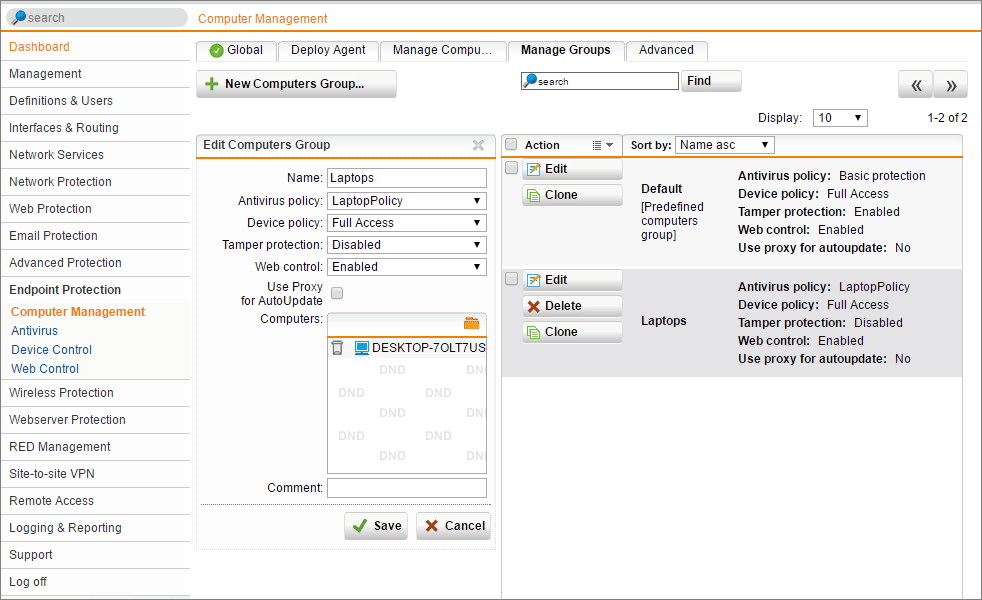The image size is (982, 600).
Task: Click the magnifier icon in sidebar search
Action: click(x=19, y=18)
